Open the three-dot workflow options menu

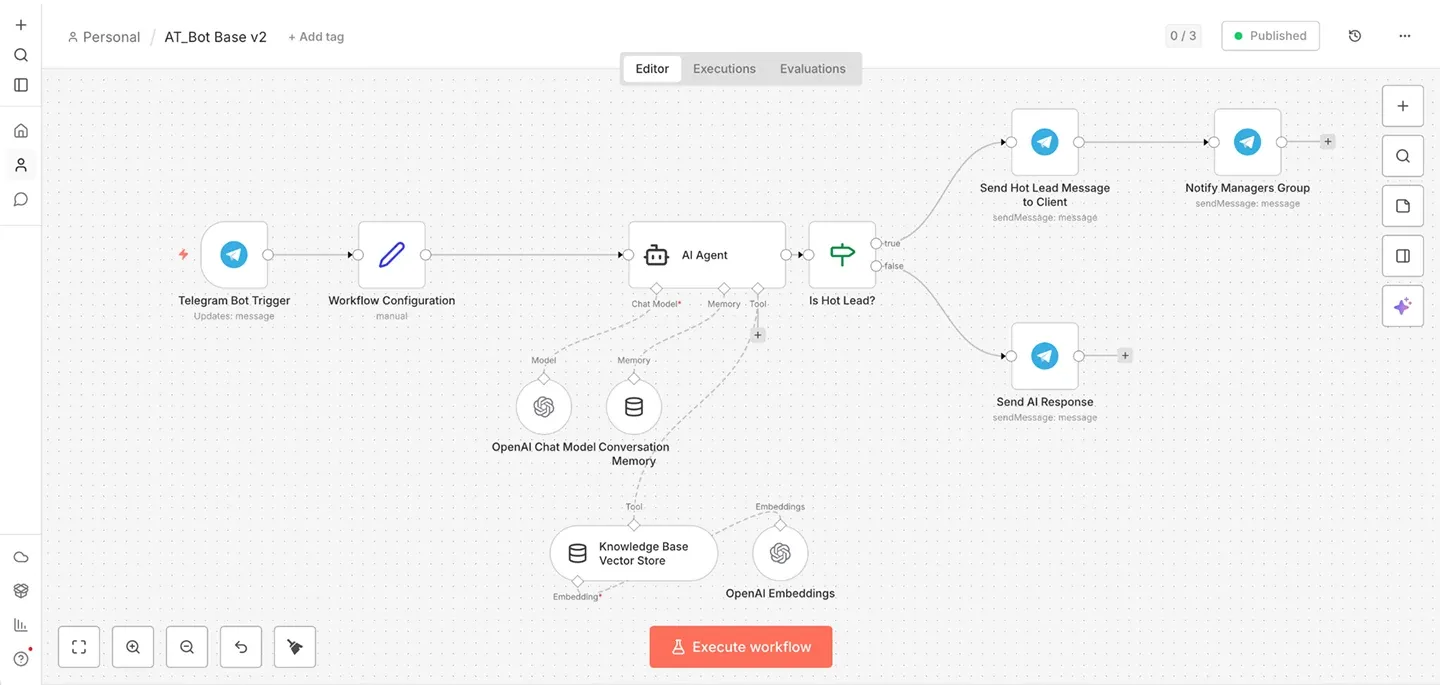(1405, 36)
